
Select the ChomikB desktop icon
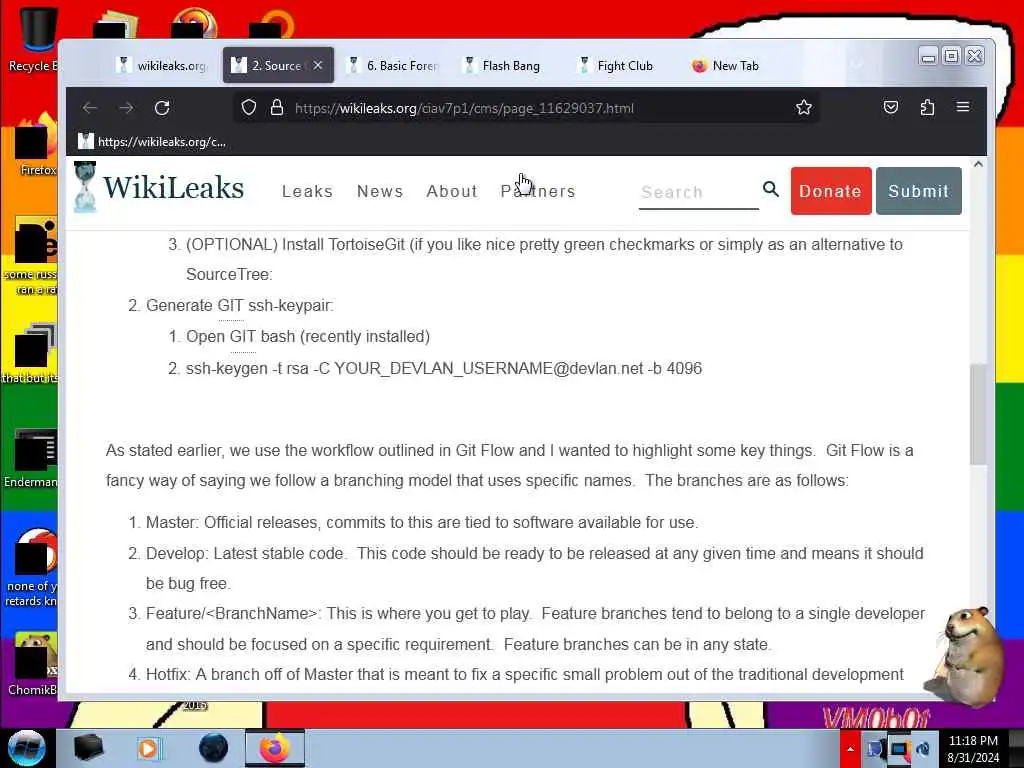[x=31, y=664]
